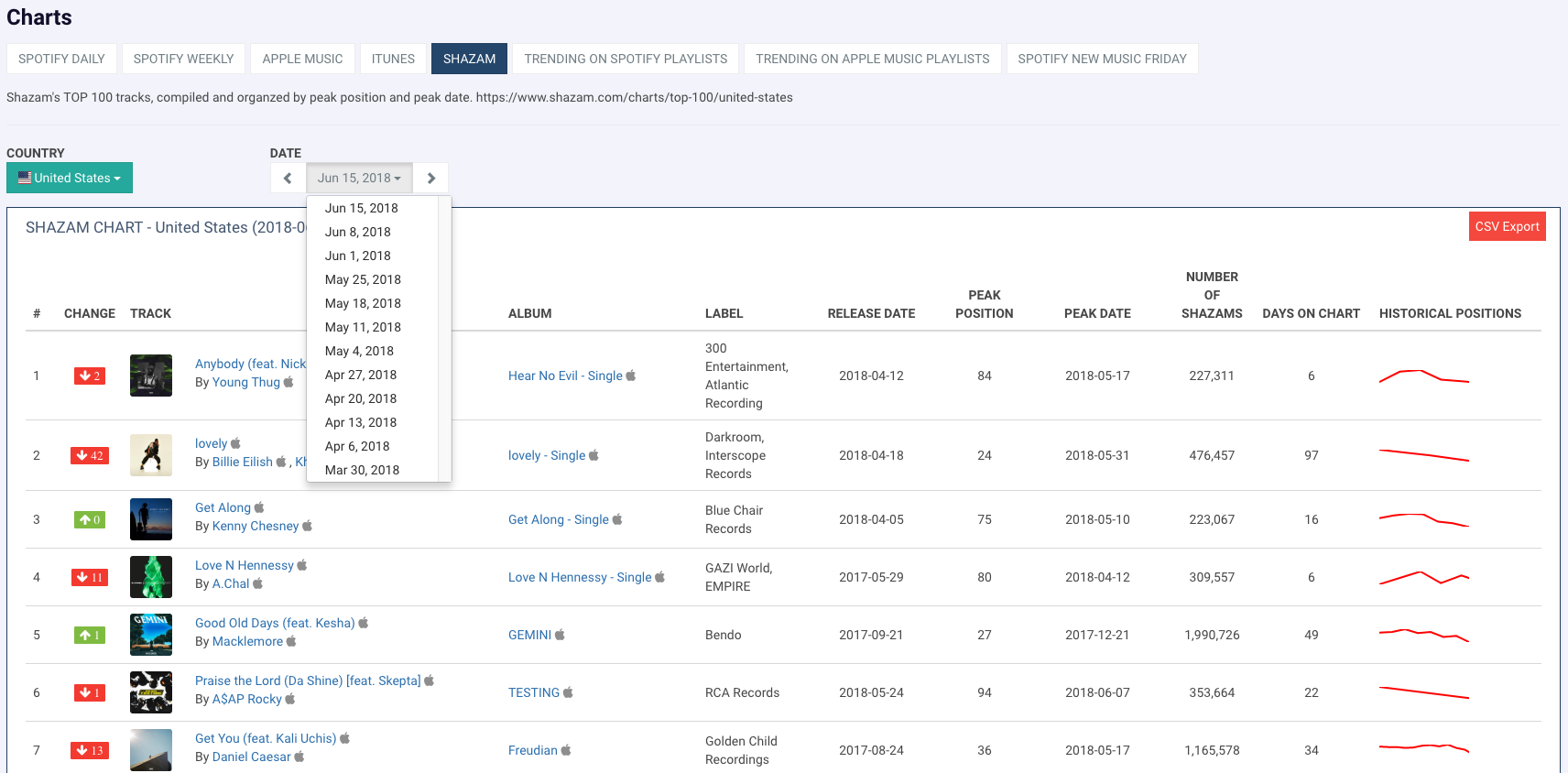
Task: Open Praise the Lord (Da Shine) track link
Action: click(308, 680)
